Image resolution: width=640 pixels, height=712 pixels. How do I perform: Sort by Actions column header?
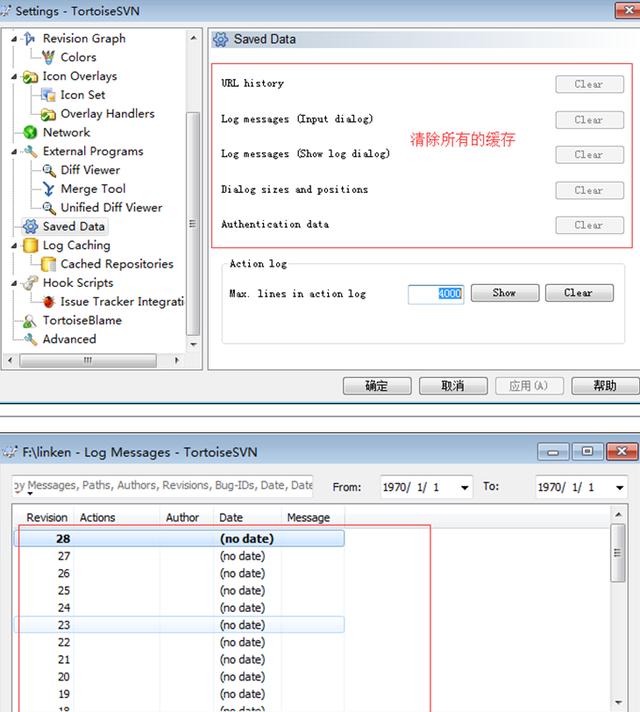click(x=116, y=518)
